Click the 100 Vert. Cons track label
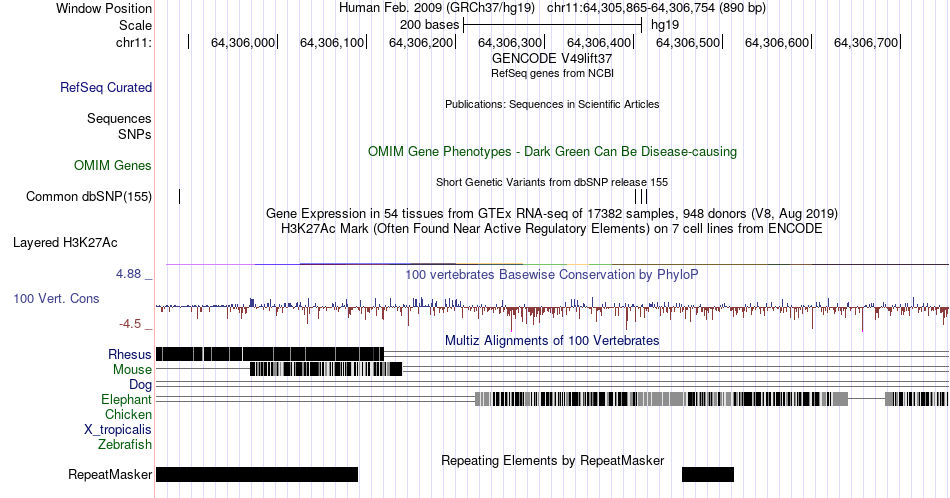 click(56, 298)
